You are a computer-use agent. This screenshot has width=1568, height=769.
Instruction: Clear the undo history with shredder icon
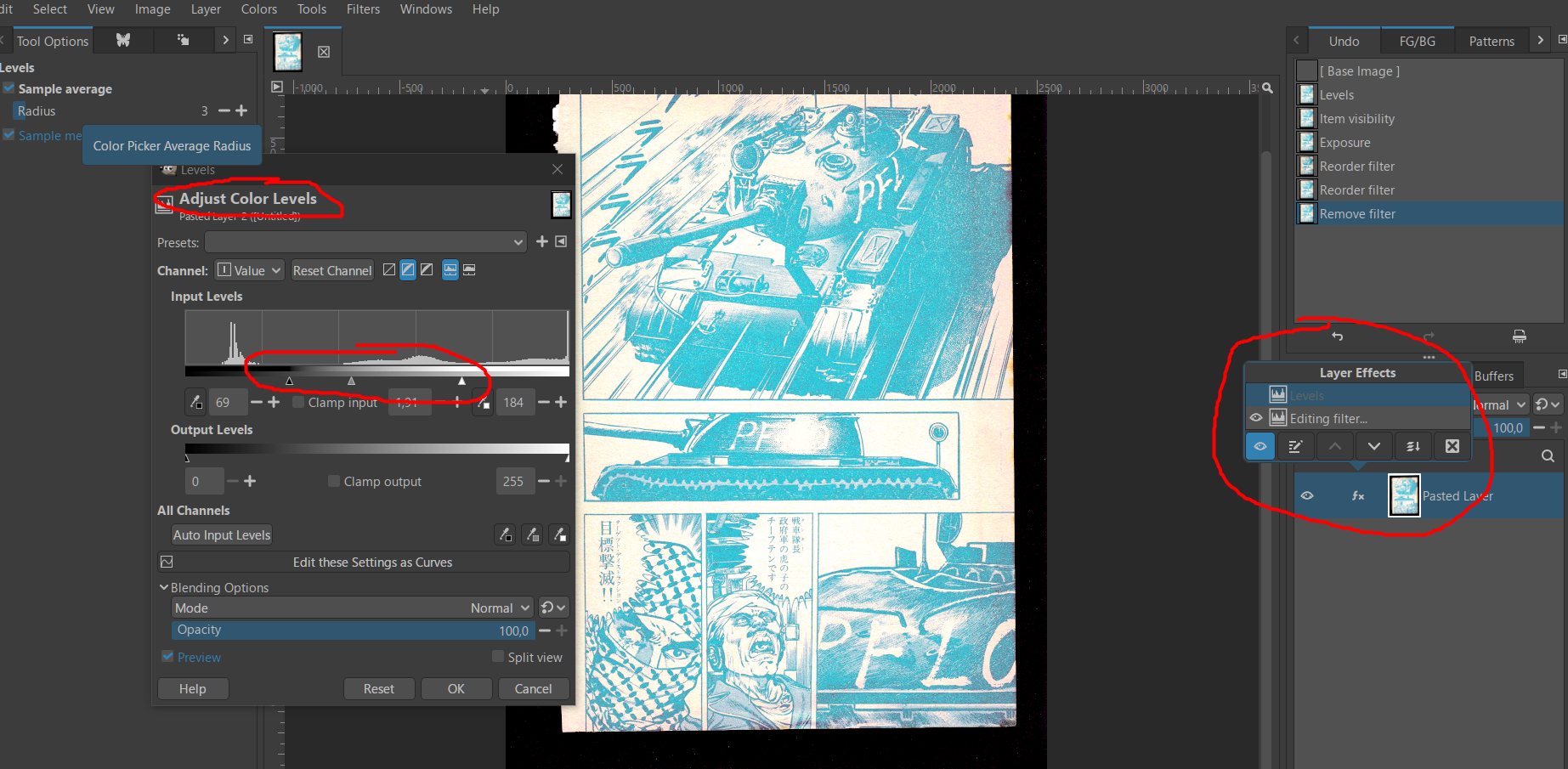1520,336
